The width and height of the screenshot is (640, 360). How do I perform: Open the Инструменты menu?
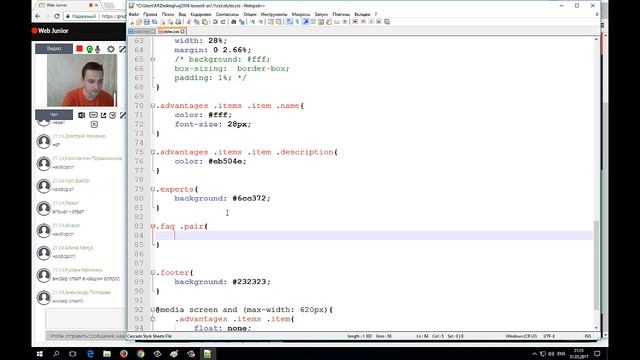[x=274, y=14]
